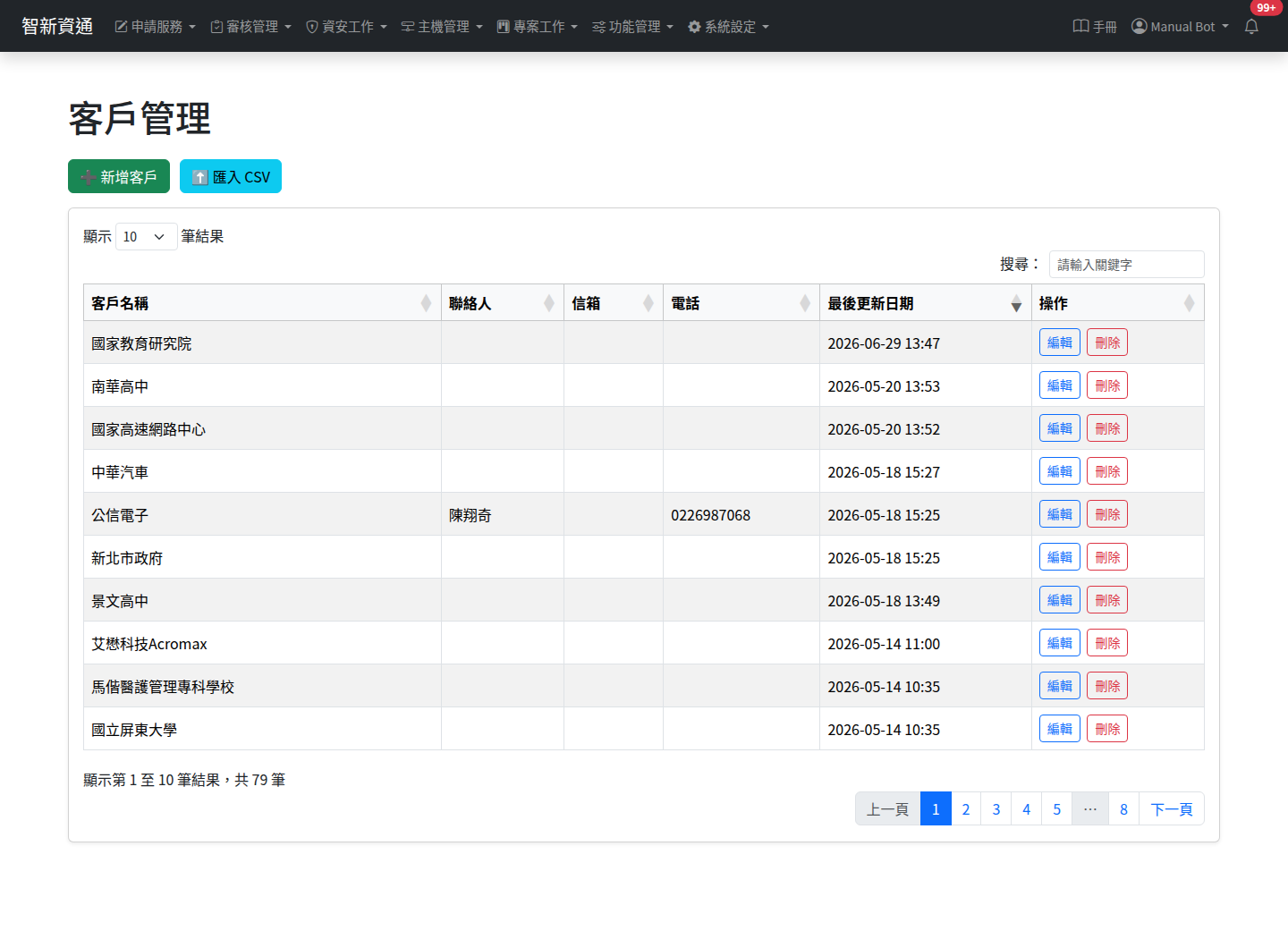Go to pagination page 8
This screenshot has height=939, width=1288.
1124,809
